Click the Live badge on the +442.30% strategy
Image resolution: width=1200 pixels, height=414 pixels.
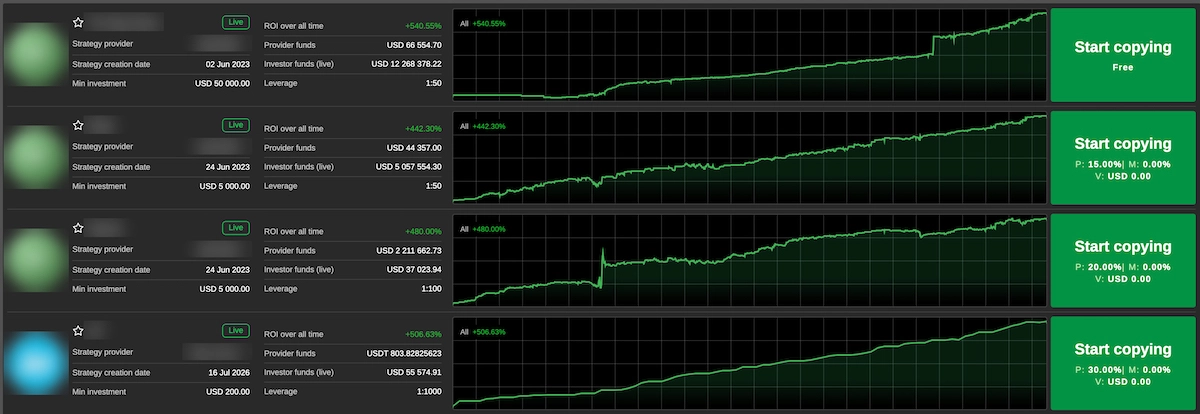235,125
